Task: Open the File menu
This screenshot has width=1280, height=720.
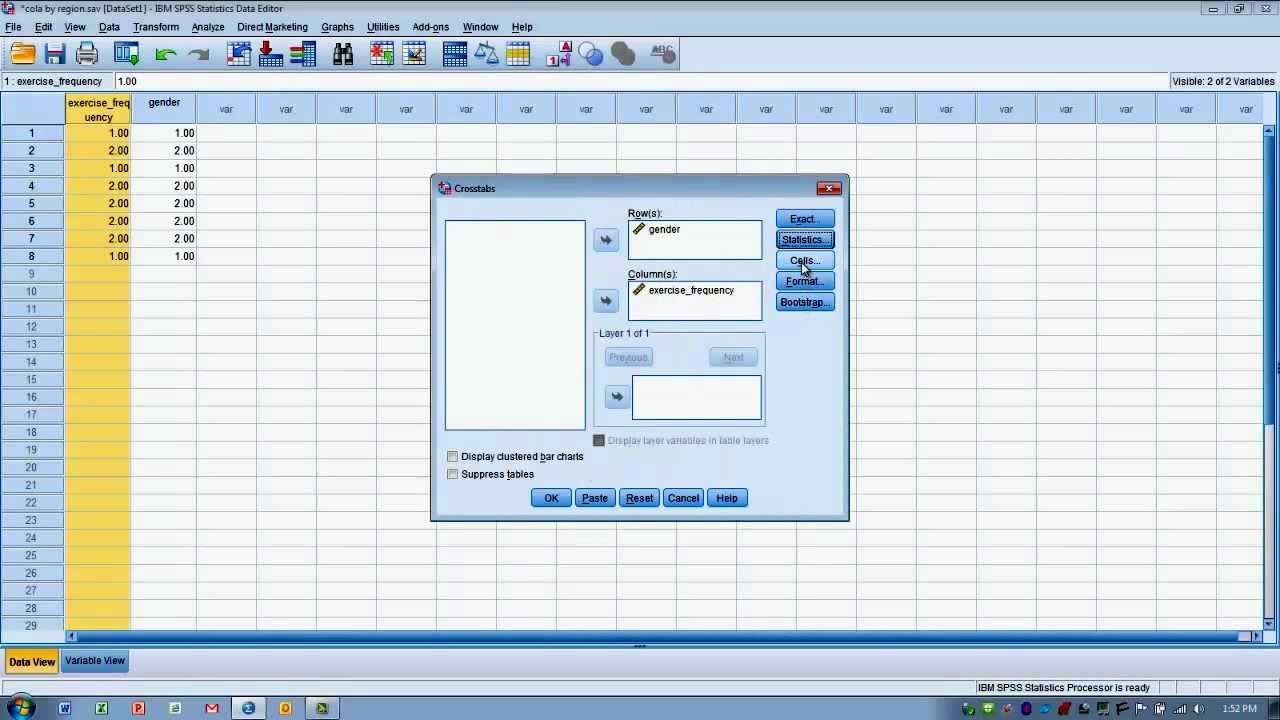Action: (x=13, y=27)
